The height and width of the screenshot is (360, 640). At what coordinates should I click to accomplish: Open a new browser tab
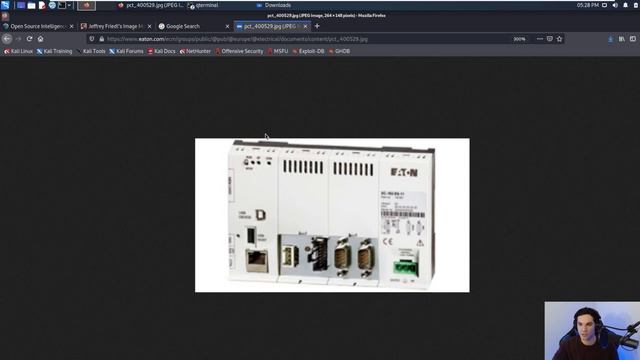[317, 26]
